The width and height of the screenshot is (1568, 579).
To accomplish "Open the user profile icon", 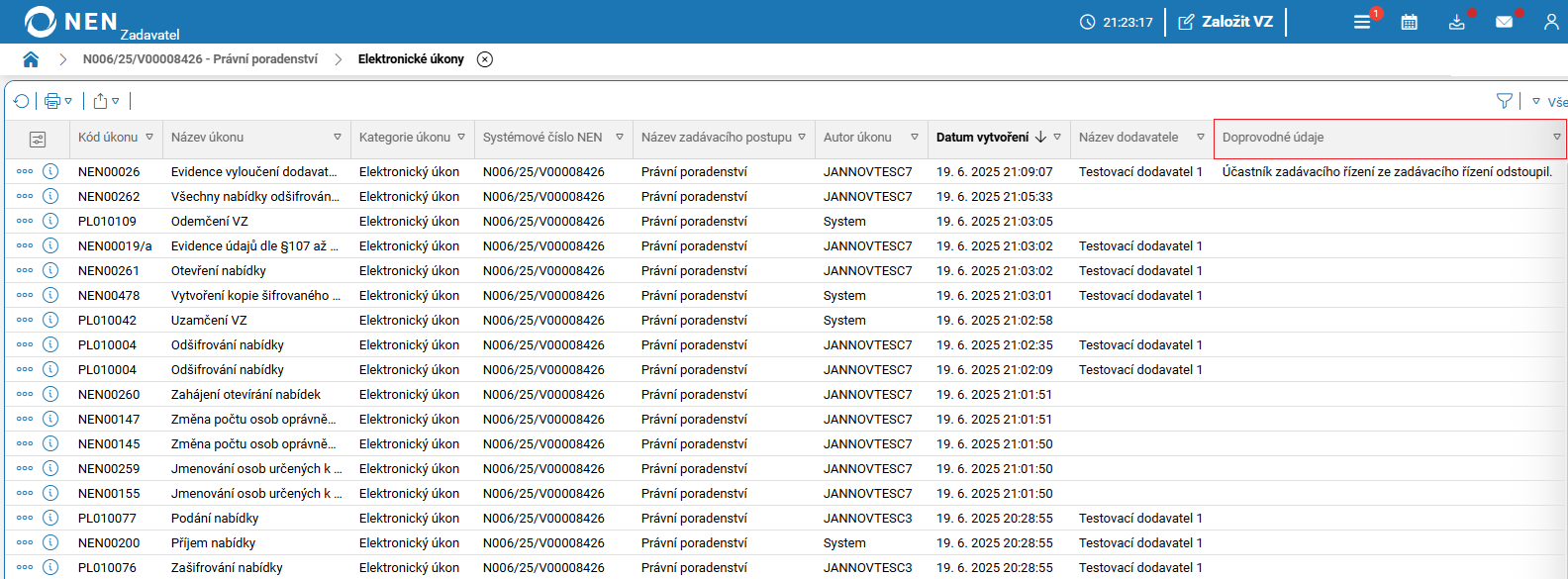I will point(1551,22).
